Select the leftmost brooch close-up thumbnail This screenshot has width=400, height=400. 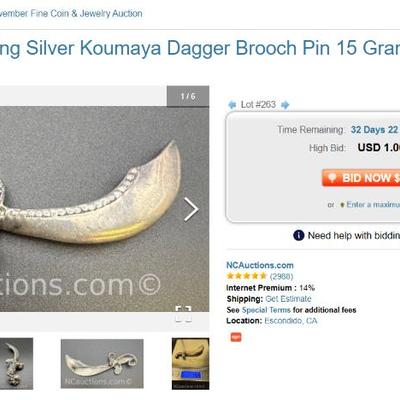click(x=16, y=364)
